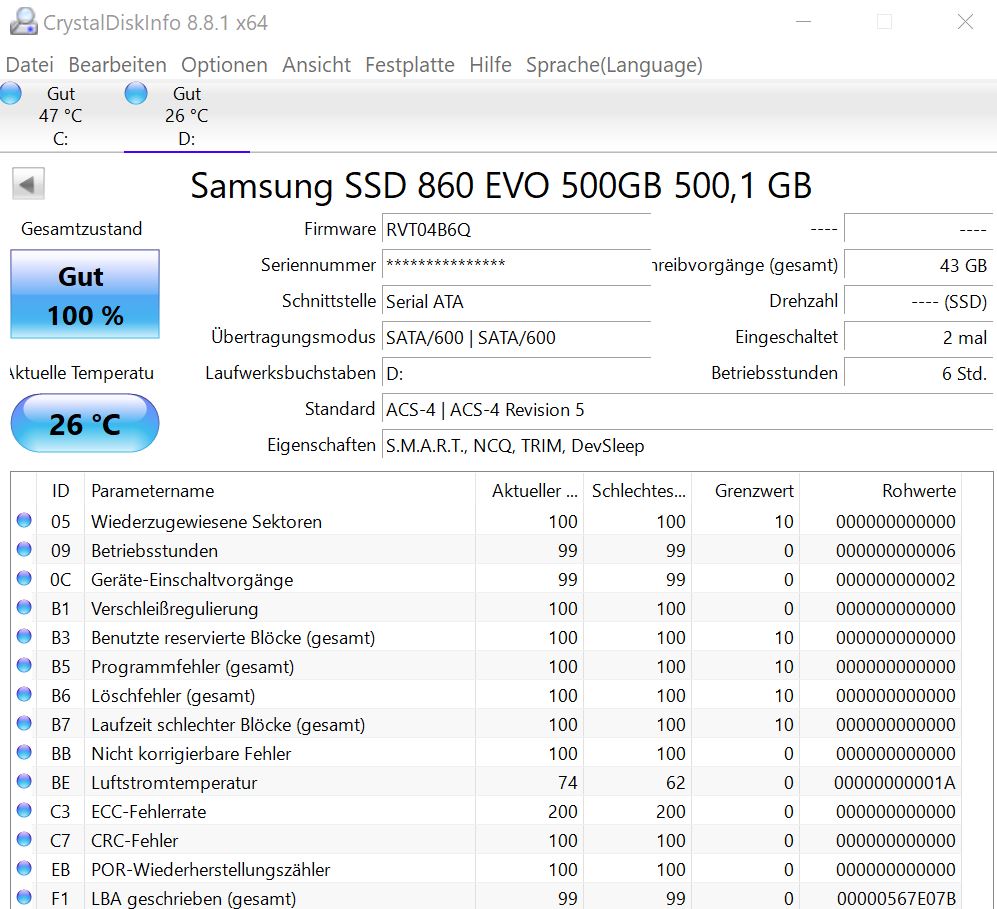This screenshot has width=997, height=909.
Task: Click the Gut 100 % health status button
Action: click(85, 294)
